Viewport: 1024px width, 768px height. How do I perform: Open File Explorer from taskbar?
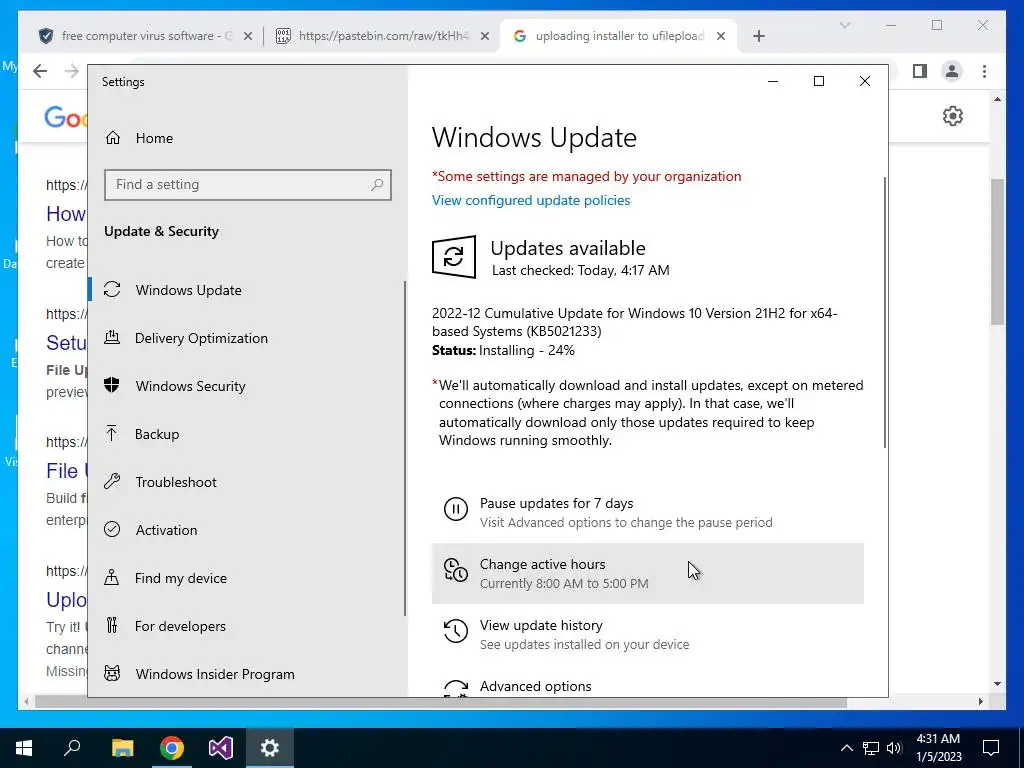coord(122,748)
